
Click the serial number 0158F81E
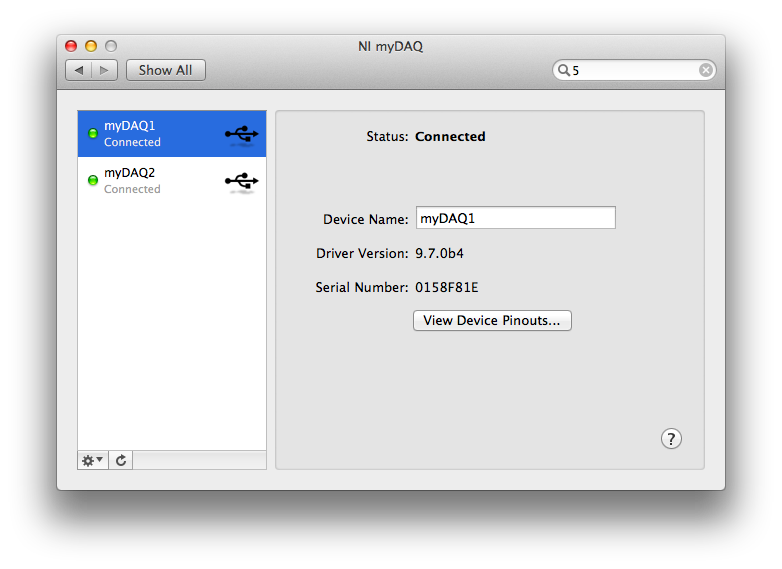[447, 288]
